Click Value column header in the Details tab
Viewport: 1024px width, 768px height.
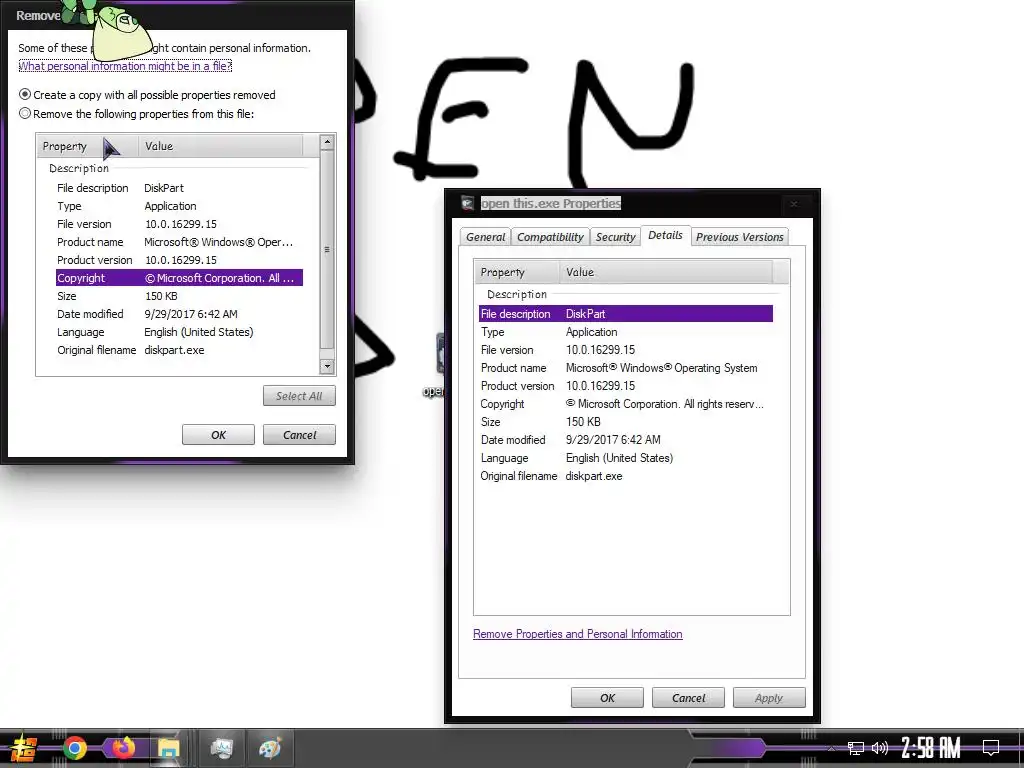coord(665,272)
